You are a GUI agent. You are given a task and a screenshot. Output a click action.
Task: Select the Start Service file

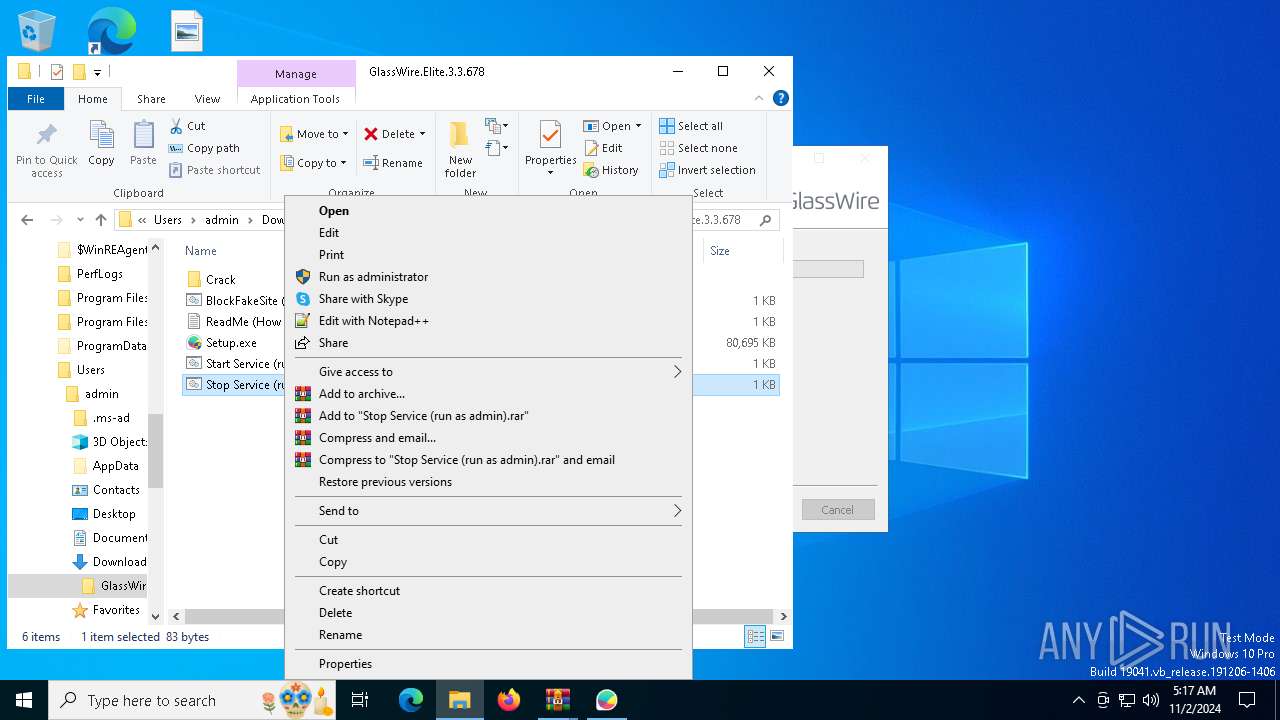click(236, 364)
